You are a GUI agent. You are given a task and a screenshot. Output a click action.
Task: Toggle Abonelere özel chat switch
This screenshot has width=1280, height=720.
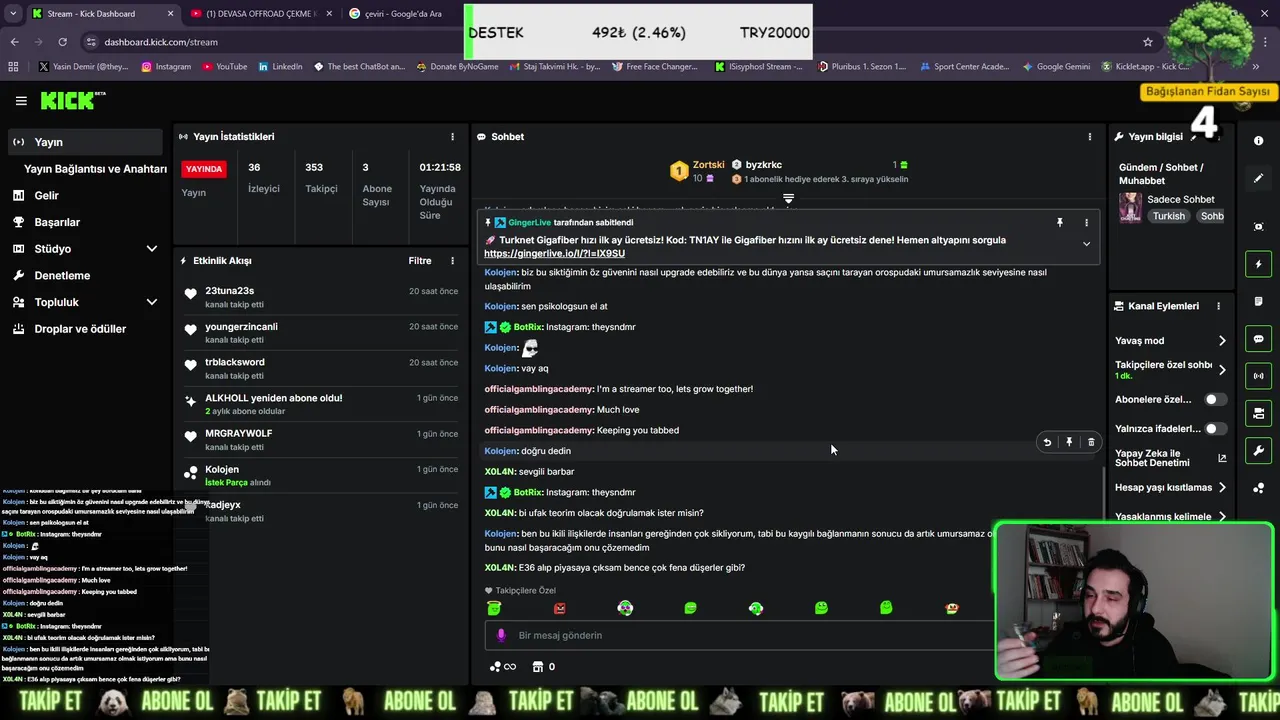[x=1215, y=399]
